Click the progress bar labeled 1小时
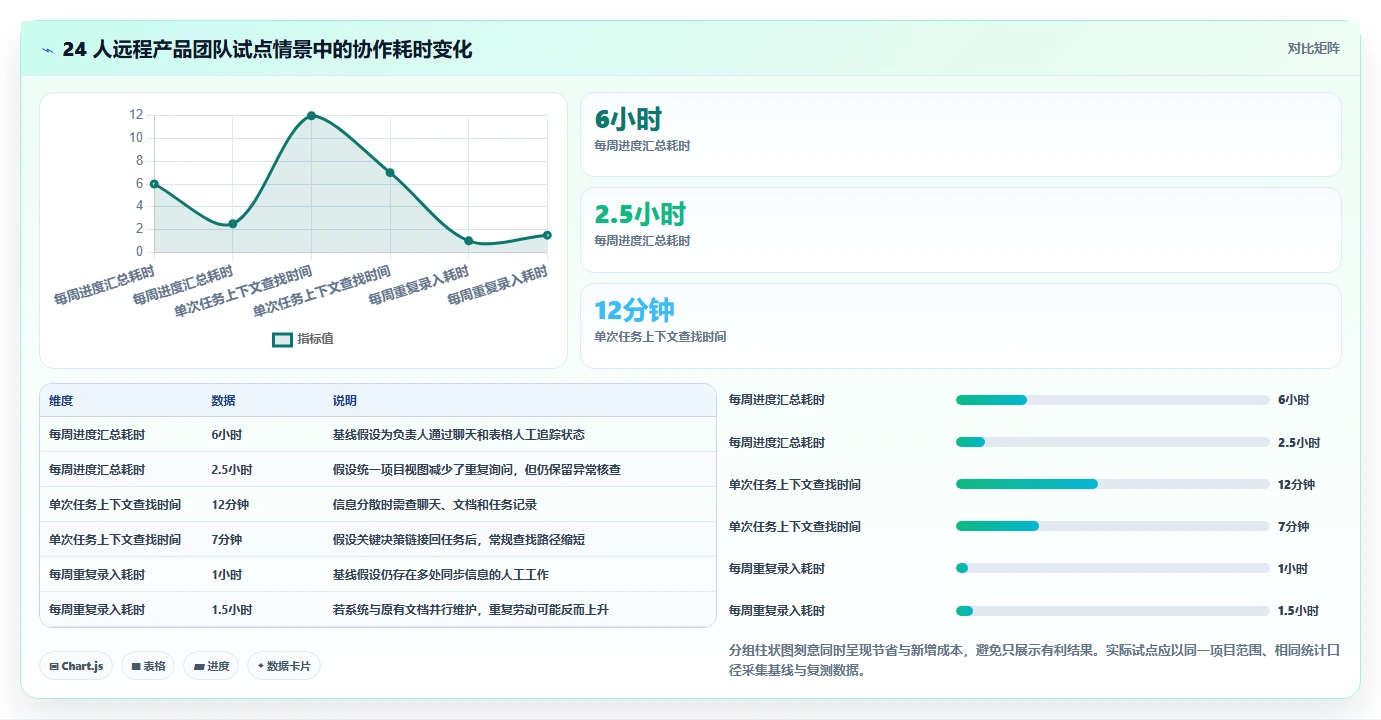The image size is (1381, 720). pyautogui.click(x=1113, y=568)
